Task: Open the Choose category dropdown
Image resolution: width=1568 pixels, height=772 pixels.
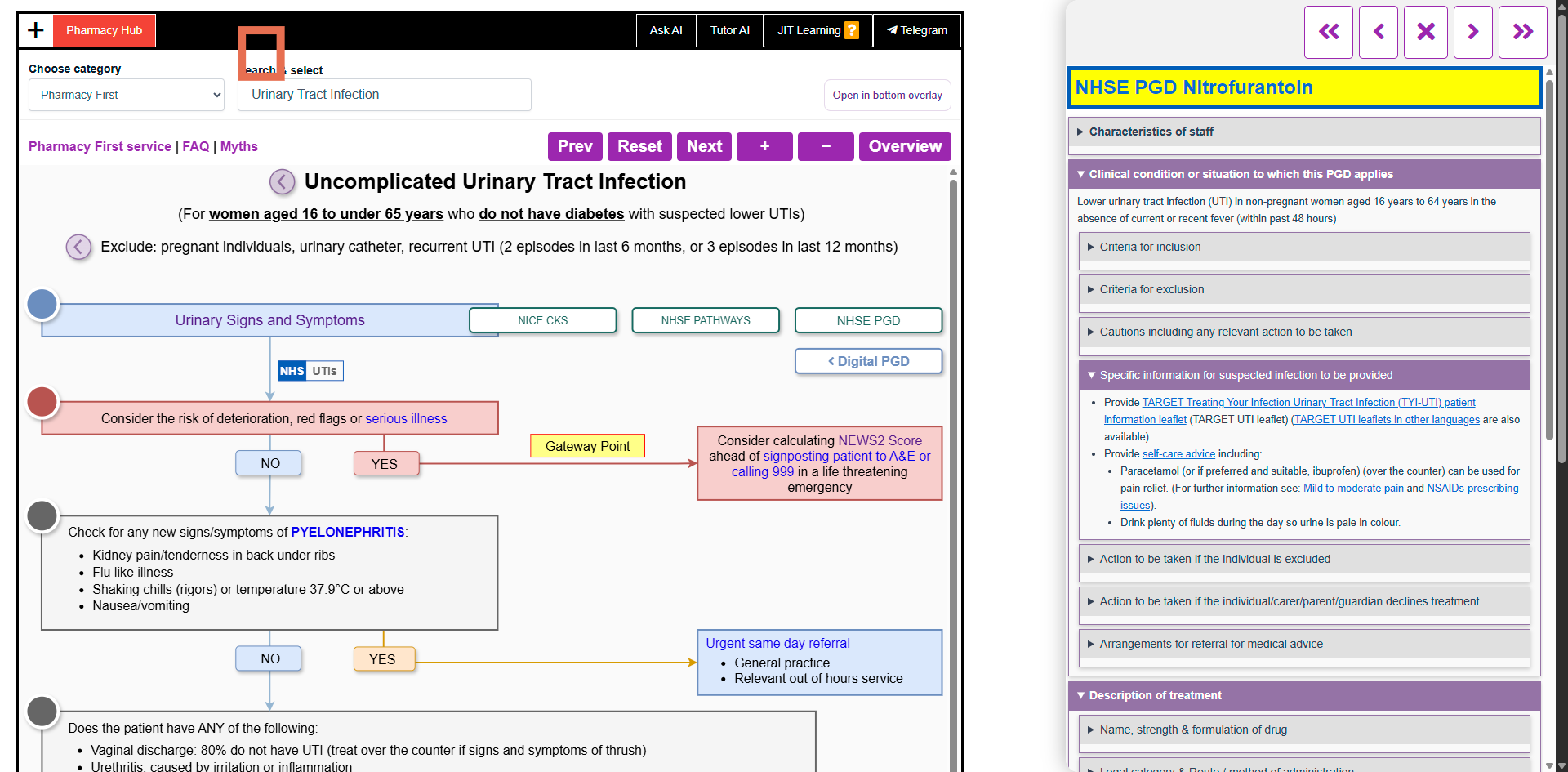Action: (x=126, y=95)
